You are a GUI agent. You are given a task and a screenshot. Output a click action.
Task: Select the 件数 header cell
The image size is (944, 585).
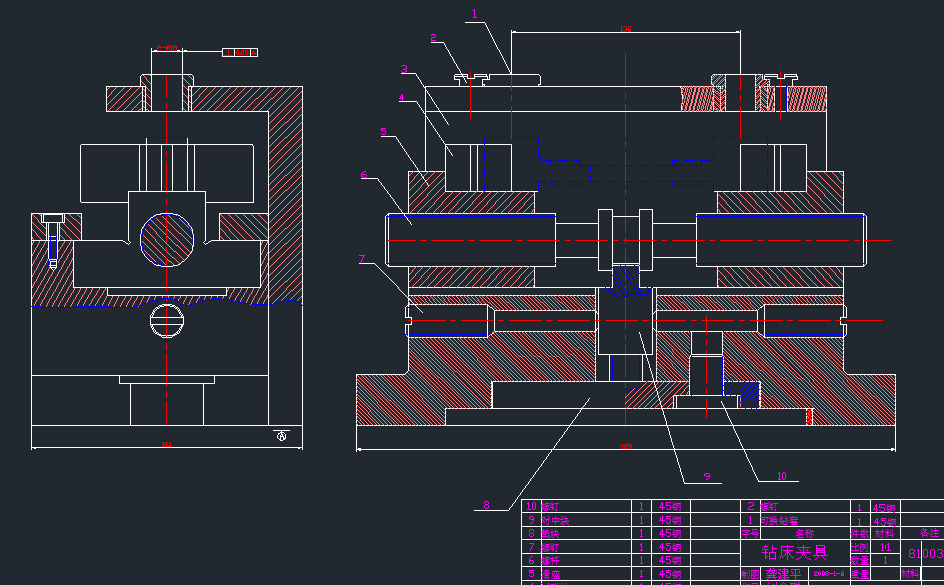tap(859, 533)
